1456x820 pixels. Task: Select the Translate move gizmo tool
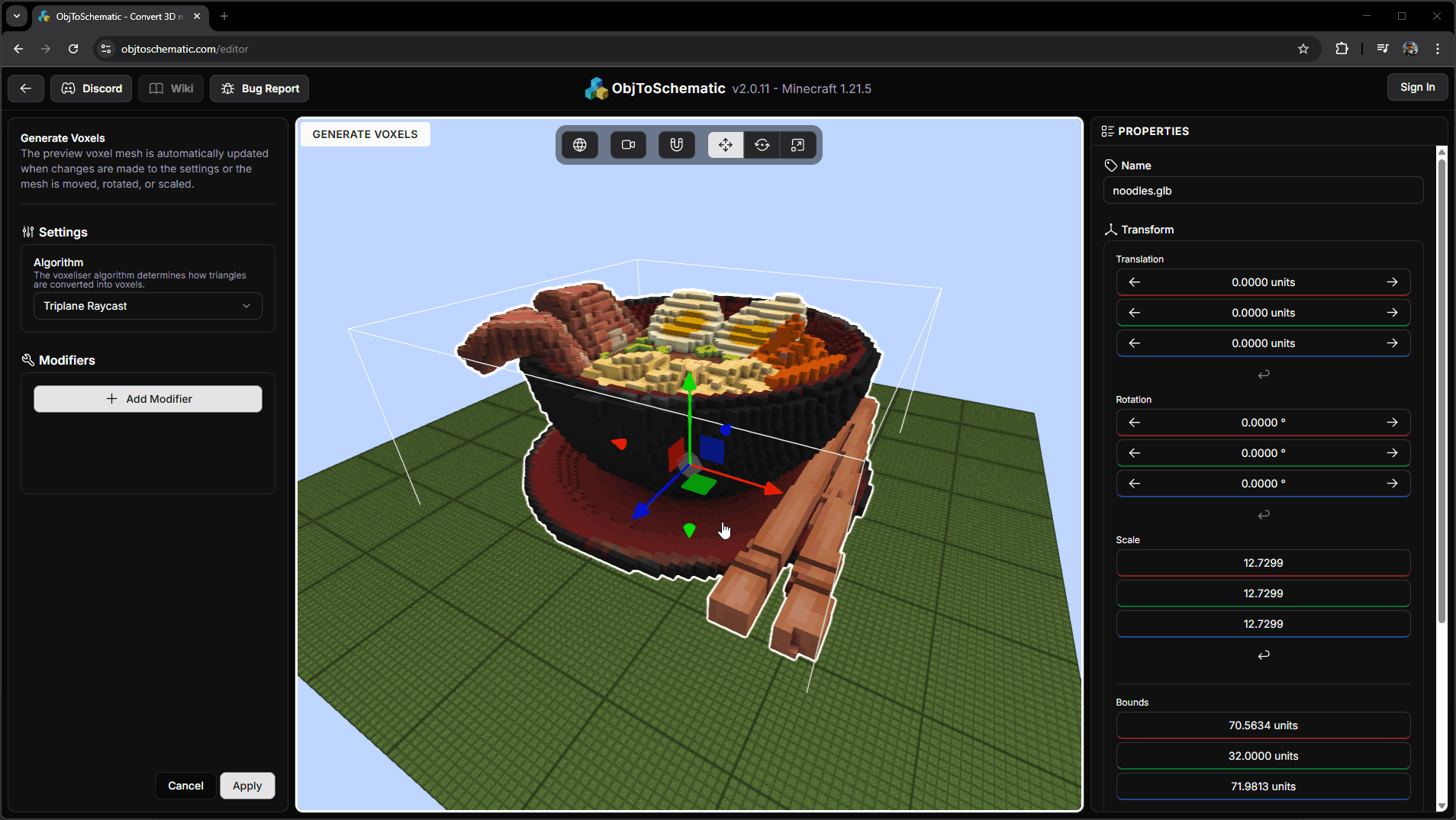click(726, 145)
